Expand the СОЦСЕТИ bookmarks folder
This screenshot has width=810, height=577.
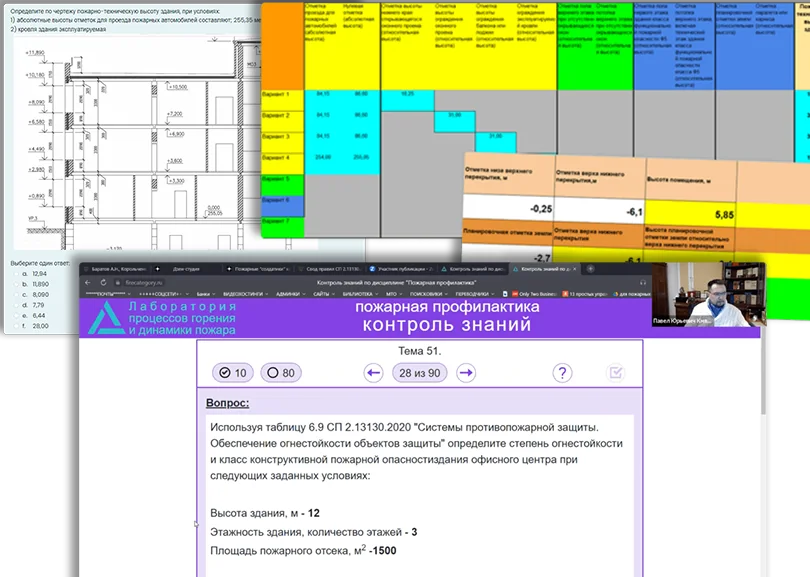[x=163, y=294]
